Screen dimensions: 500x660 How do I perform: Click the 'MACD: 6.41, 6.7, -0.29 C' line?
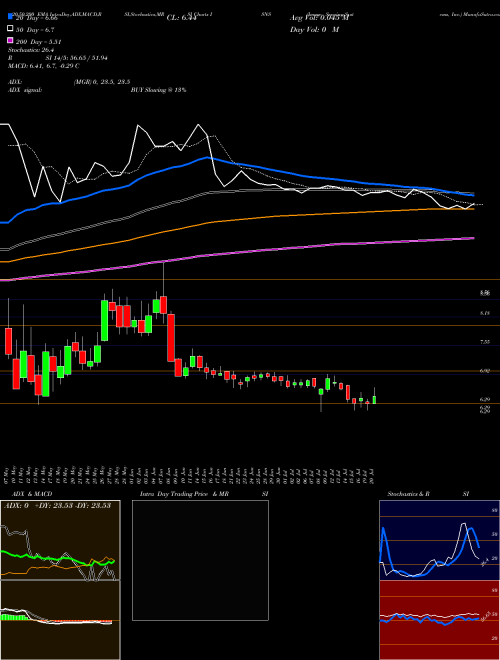point(43,66)
